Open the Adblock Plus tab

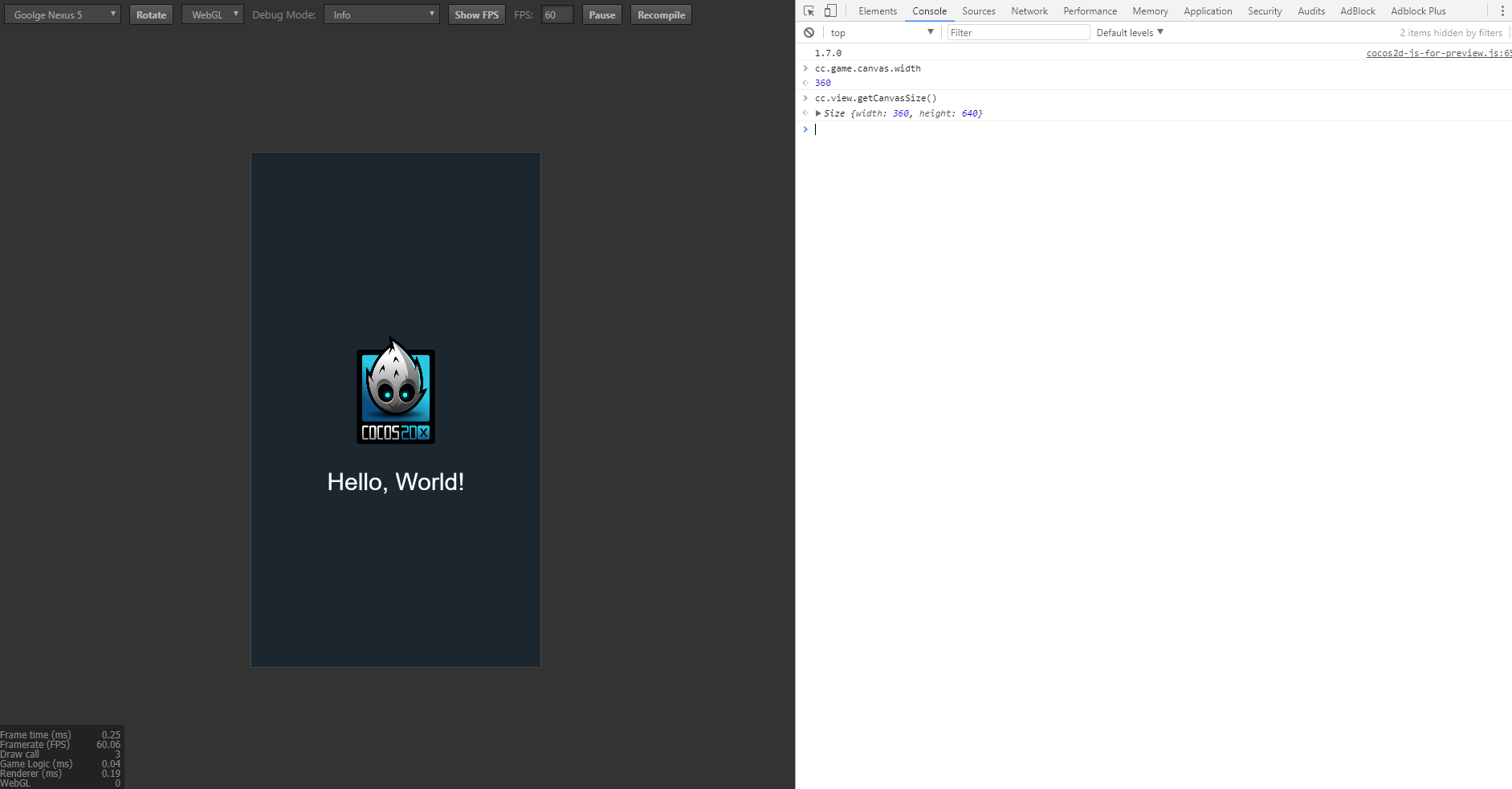click(1418, 11)
